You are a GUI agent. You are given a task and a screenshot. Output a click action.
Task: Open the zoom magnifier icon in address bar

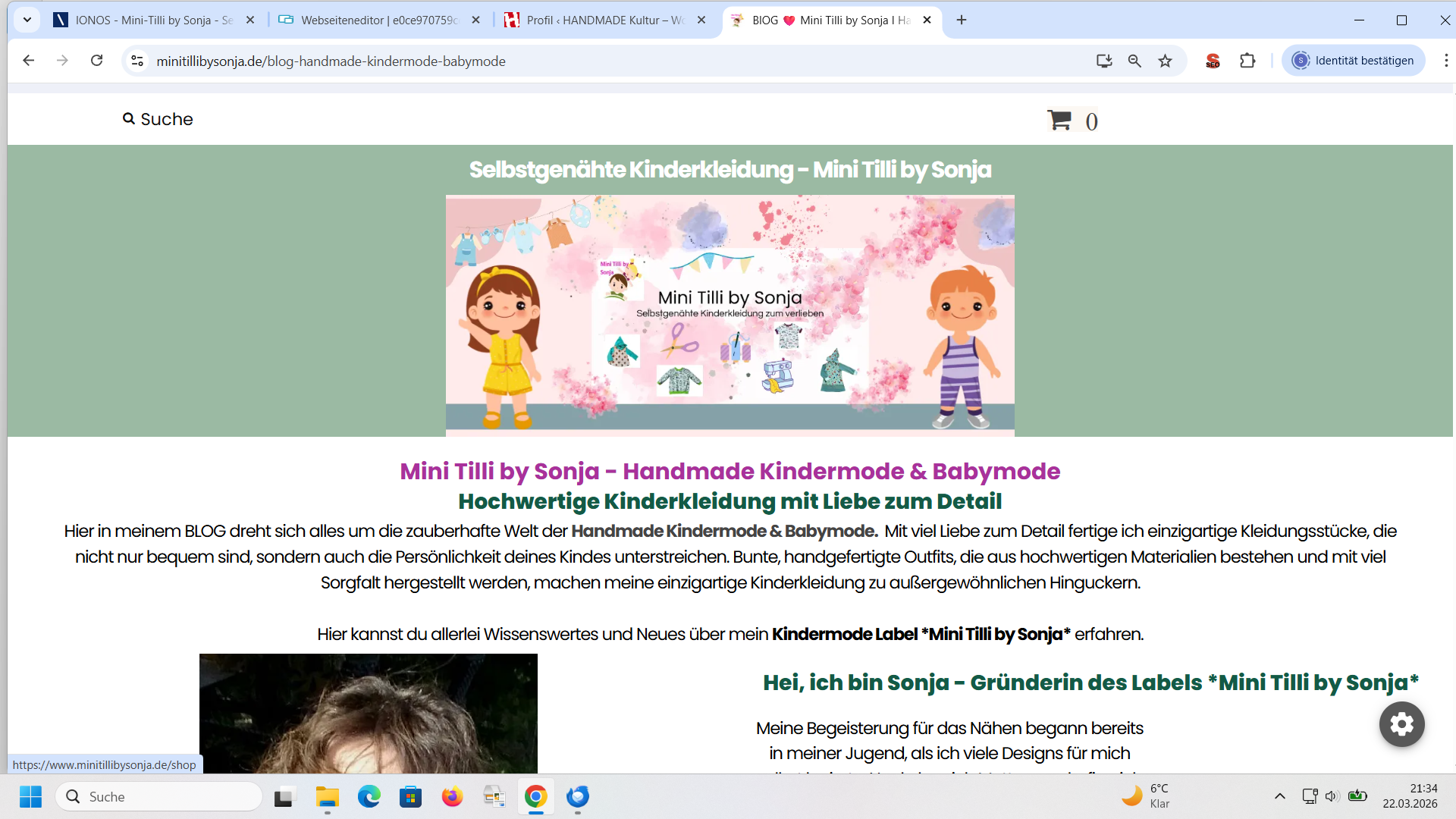tap(1134, 61)
